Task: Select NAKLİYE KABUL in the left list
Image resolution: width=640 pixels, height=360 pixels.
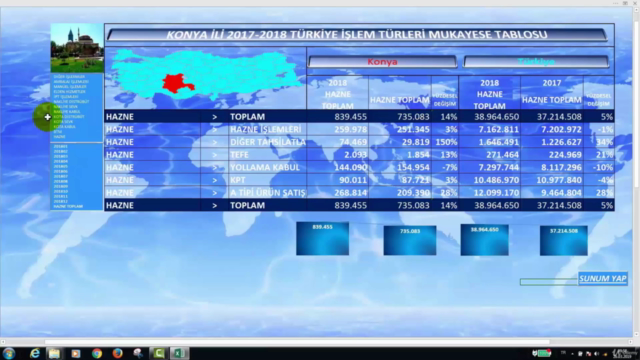Action: (67, 111)
